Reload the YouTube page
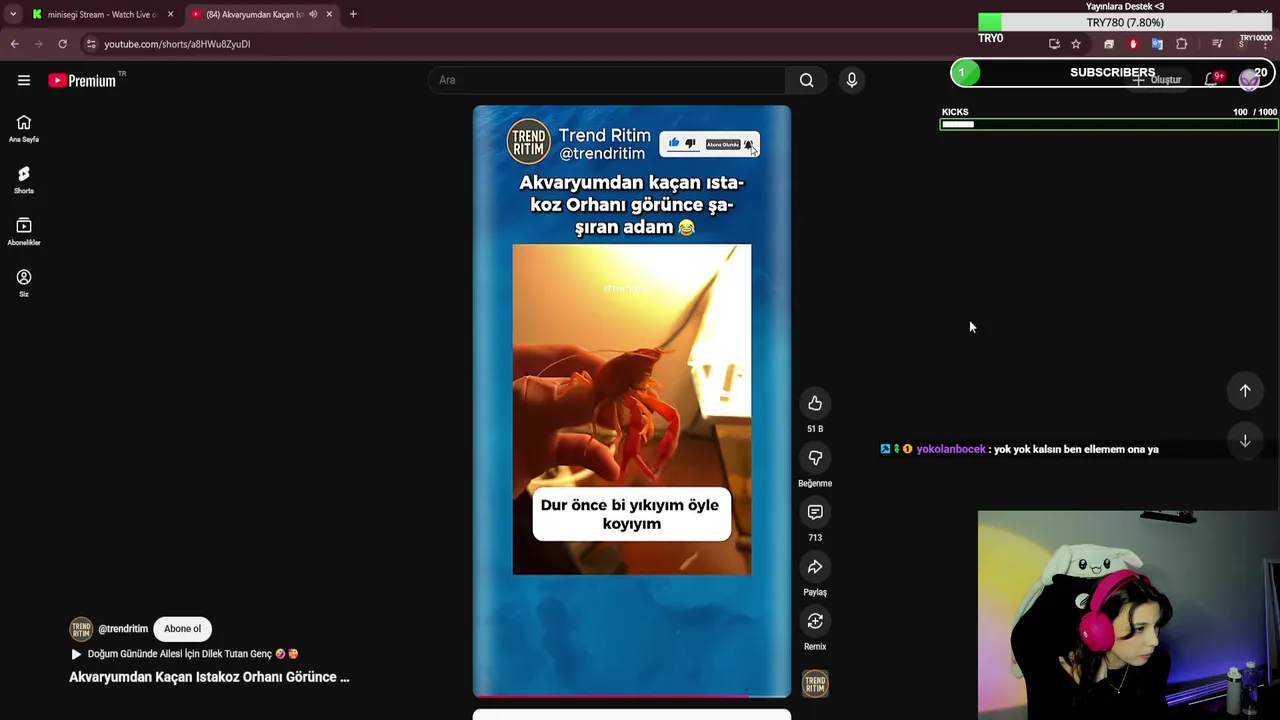The width and height of the screenshot is (1280, 720). [62, 44]
